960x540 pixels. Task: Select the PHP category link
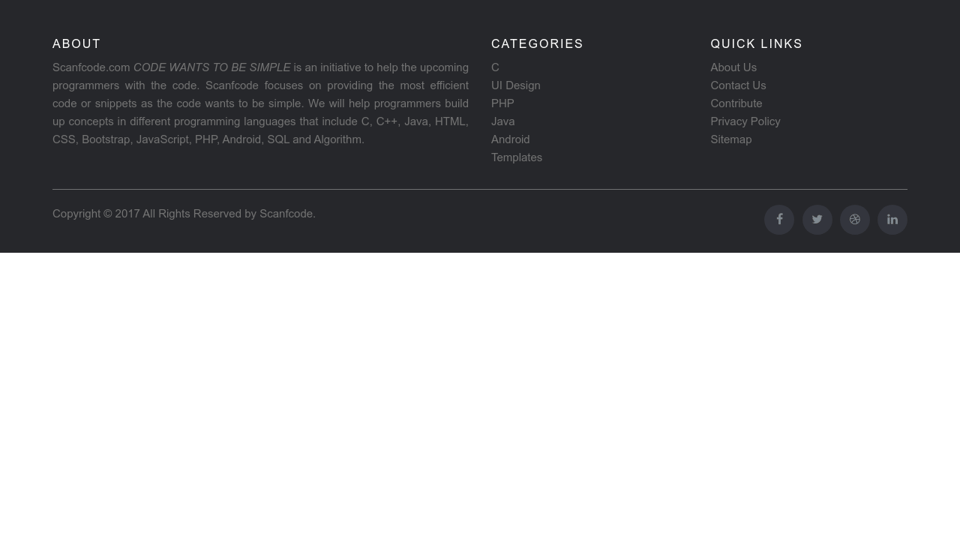(x=502, y=104)
